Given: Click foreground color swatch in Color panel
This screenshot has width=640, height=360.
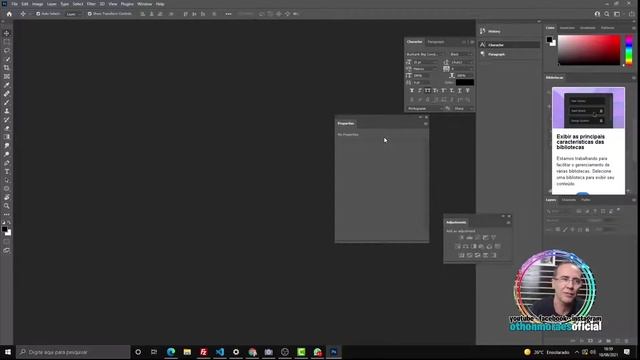Looking at the screenshot, I should click(x=549, y=40).
